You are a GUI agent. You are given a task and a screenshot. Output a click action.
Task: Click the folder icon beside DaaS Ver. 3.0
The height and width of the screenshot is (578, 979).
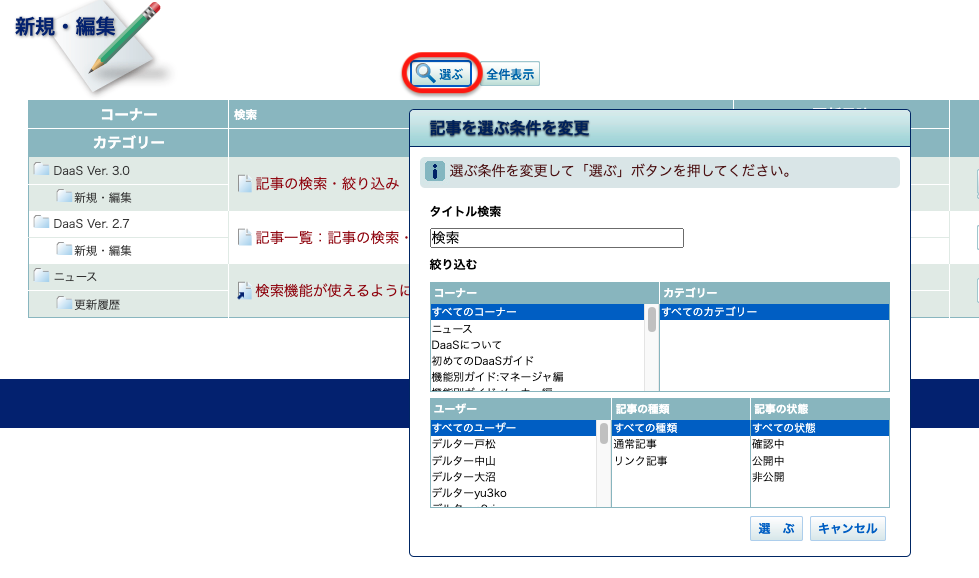tap(41, 170)
